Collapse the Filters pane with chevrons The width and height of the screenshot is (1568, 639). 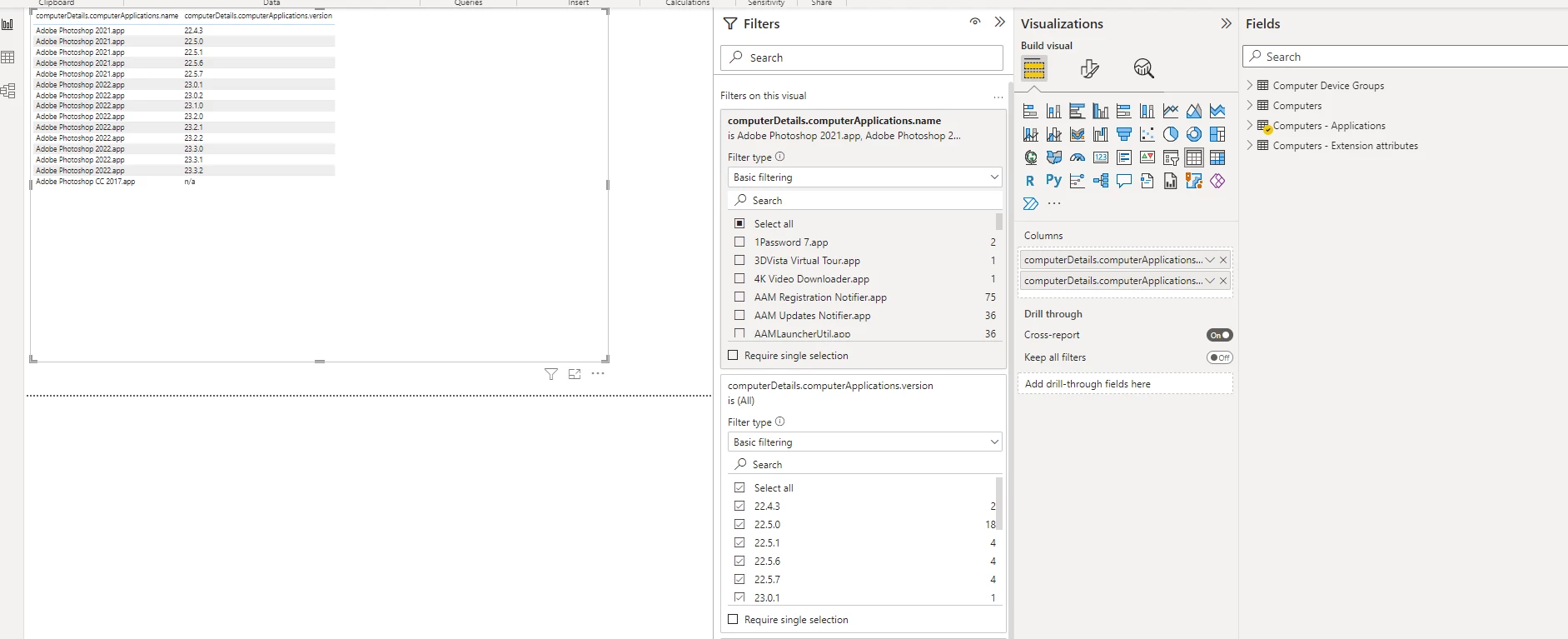[x=1000, y=22]
